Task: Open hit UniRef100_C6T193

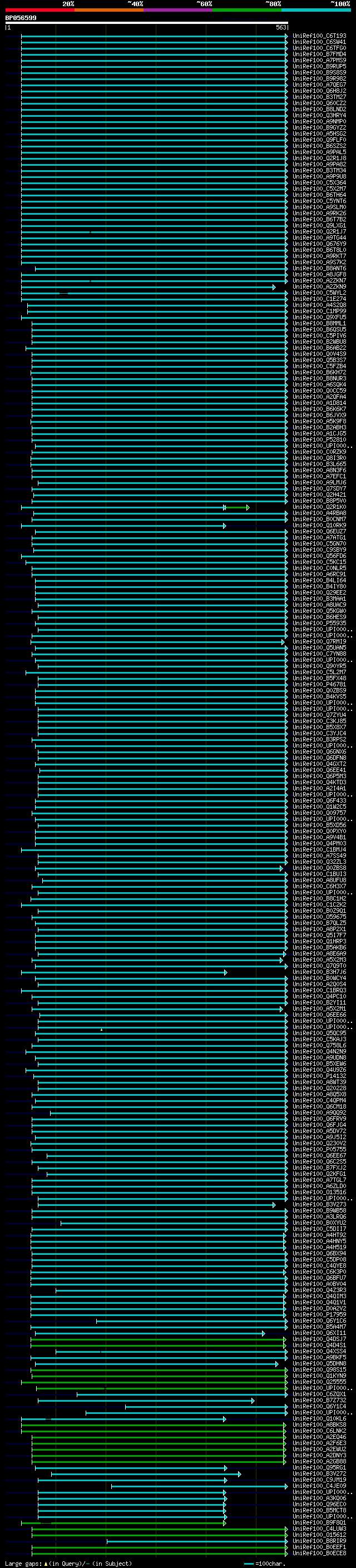Action: pos(319,36)
